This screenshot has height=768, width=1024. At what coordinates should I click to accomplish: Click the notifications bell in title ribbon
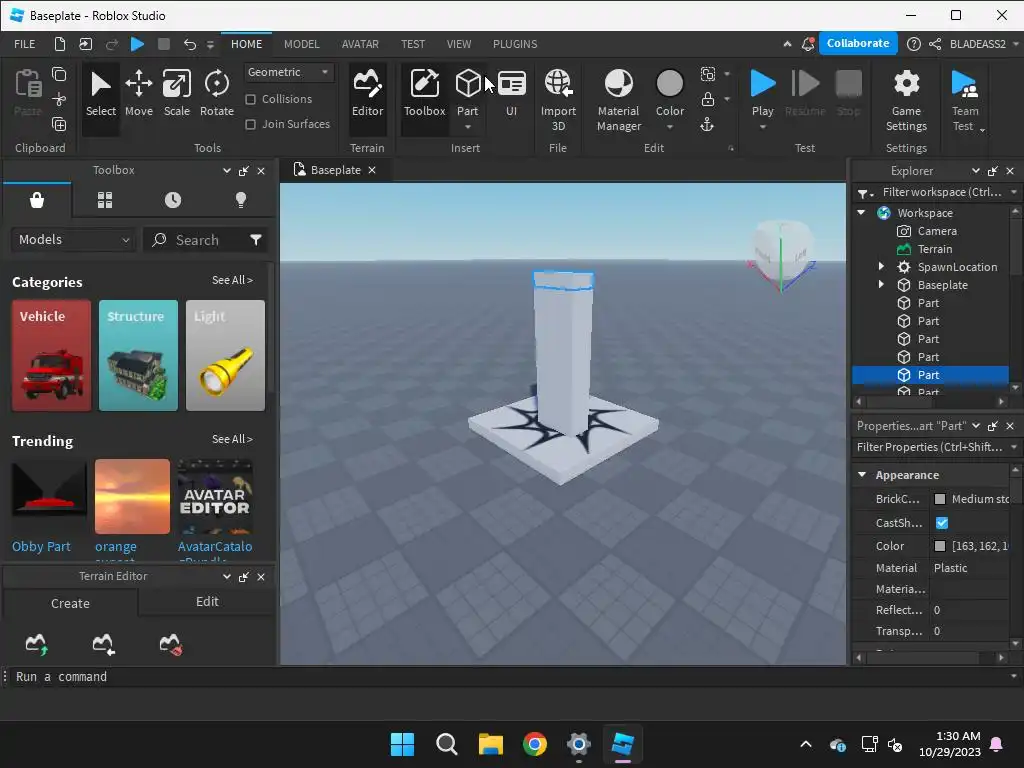point(808,44)
